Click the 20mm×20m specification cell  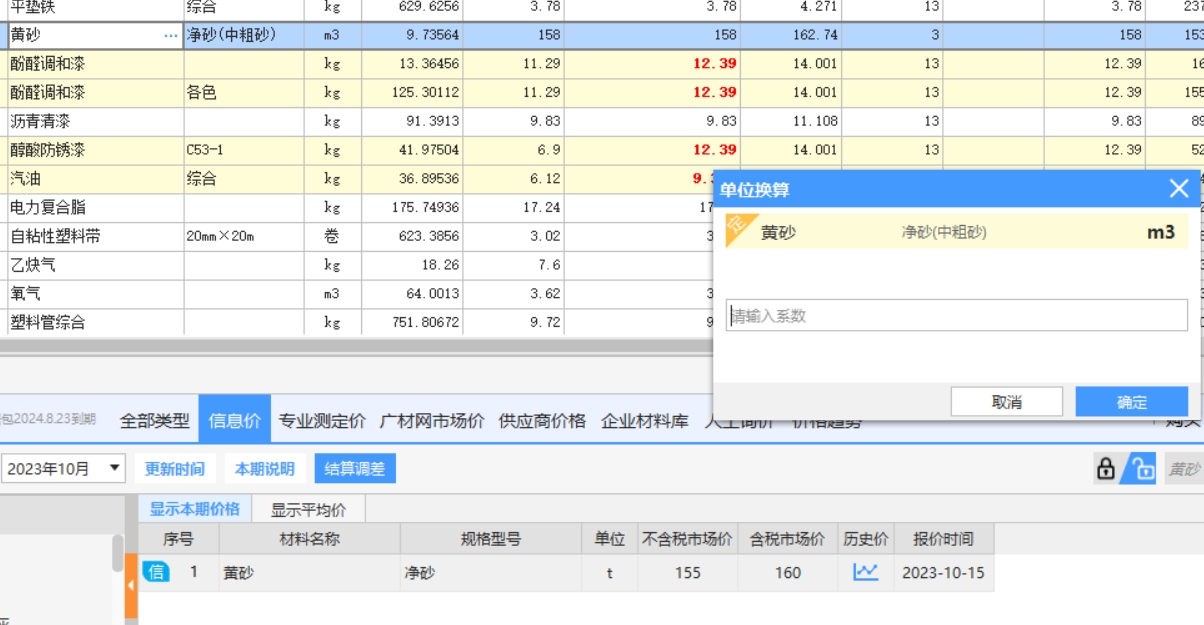pyautogui.click(x=244, y=237)
